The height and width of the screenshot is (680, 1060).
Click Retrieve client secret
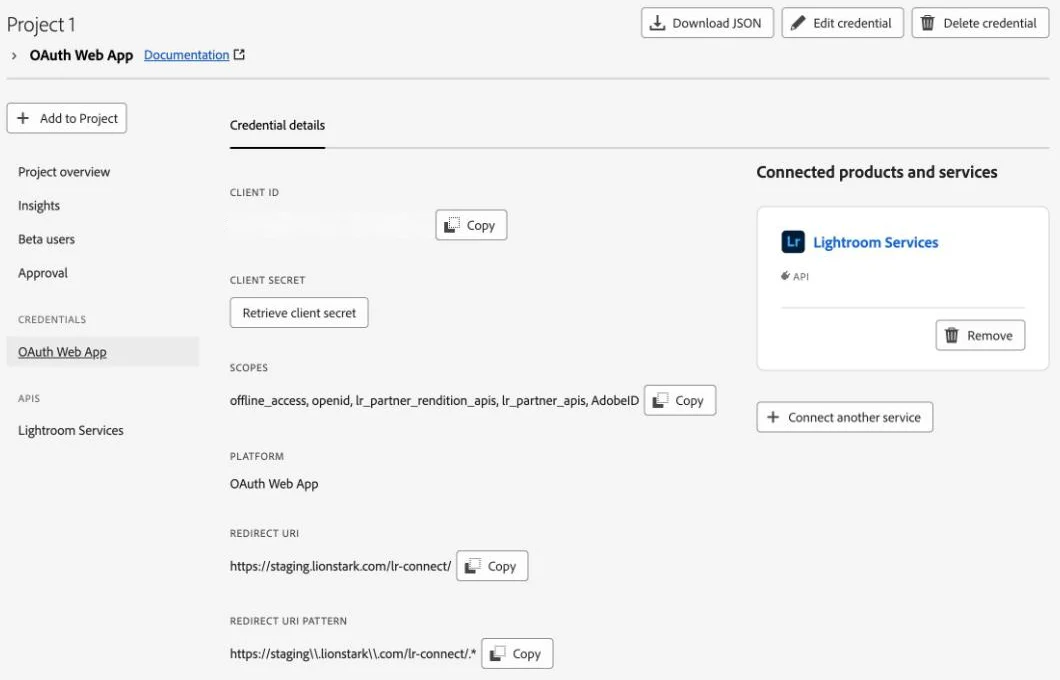click(299, 313)
